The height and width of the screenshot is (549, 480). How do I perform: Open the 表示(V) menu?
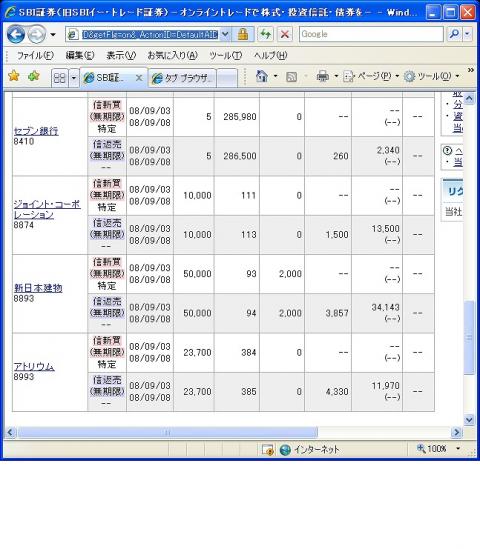tap(121, 55)
